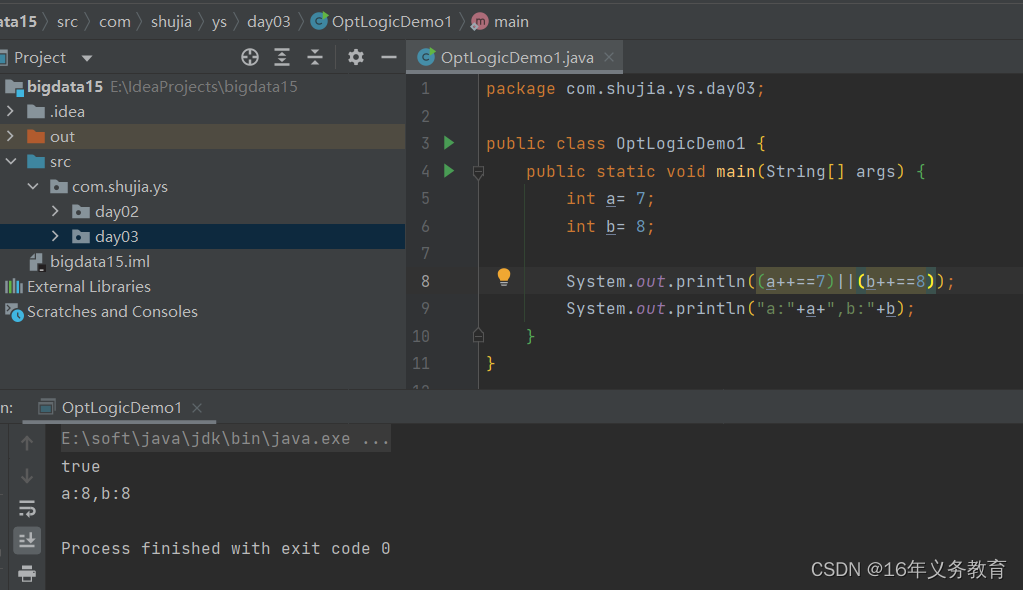Expand all in Project panel
Screen dimensions: 1023x590
click(282, 57)
